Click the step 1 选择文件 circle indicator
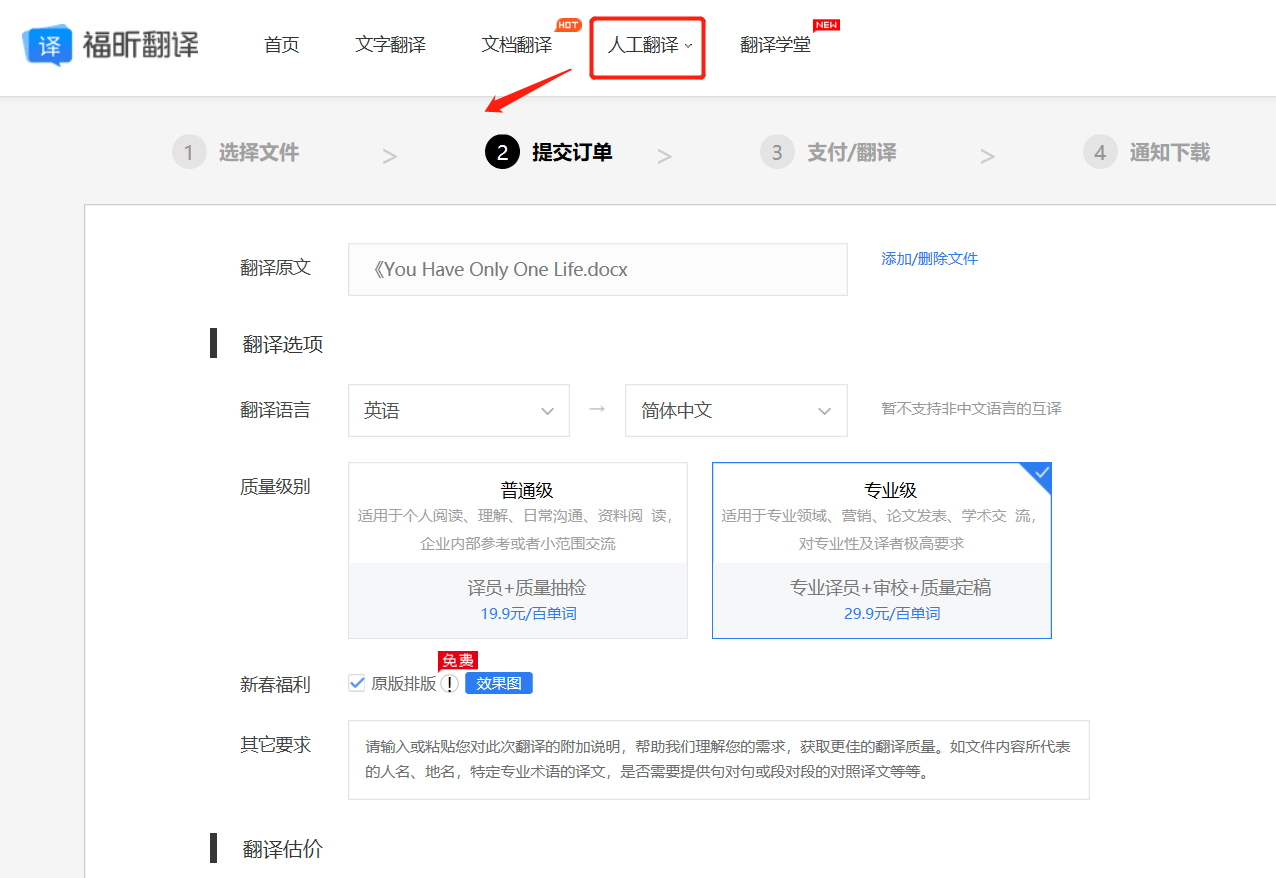Image resolution: width=1276 pixels, height=878 pixels. point(189,151)
